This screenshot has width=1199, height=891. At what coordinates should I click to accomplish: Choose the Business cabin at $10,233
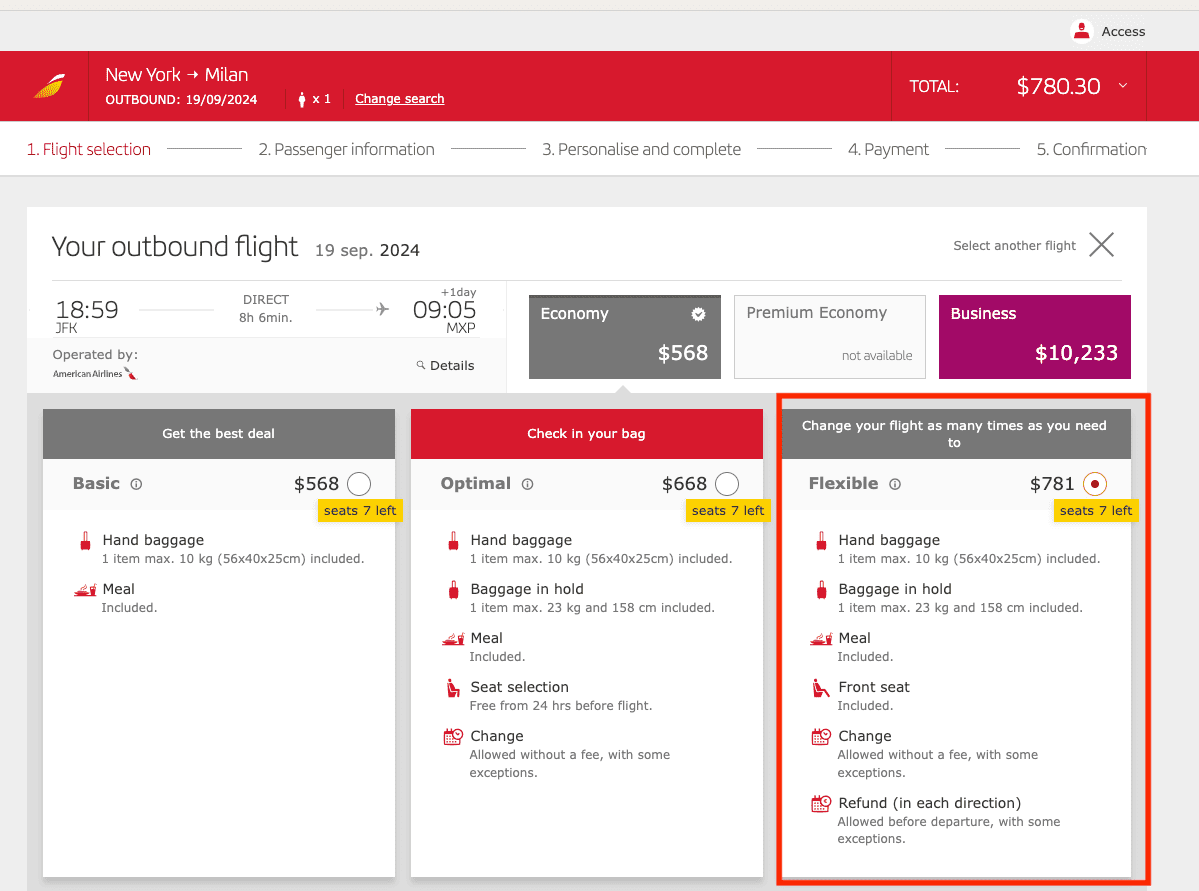[1034, 337]
